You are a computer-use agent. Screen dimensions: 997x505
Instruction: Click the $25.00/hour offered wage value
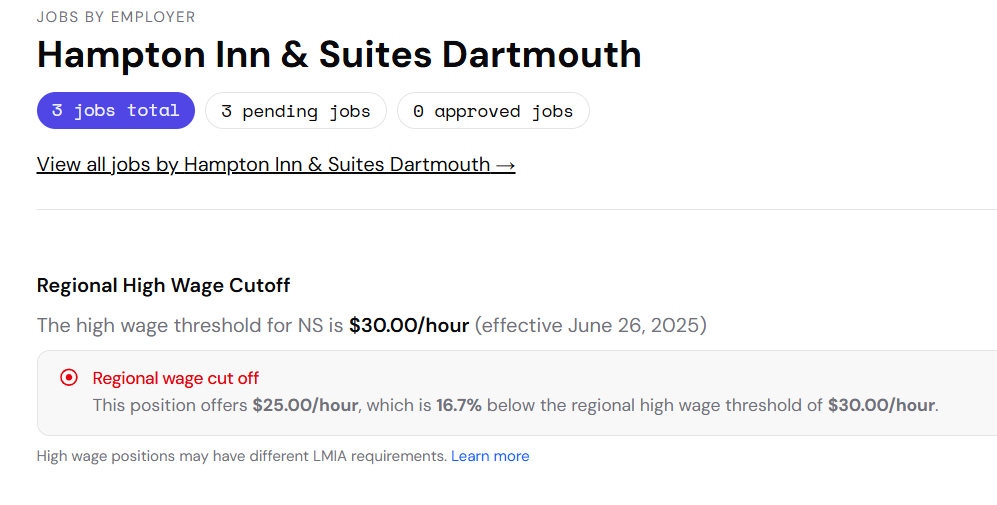click(305, 405)
